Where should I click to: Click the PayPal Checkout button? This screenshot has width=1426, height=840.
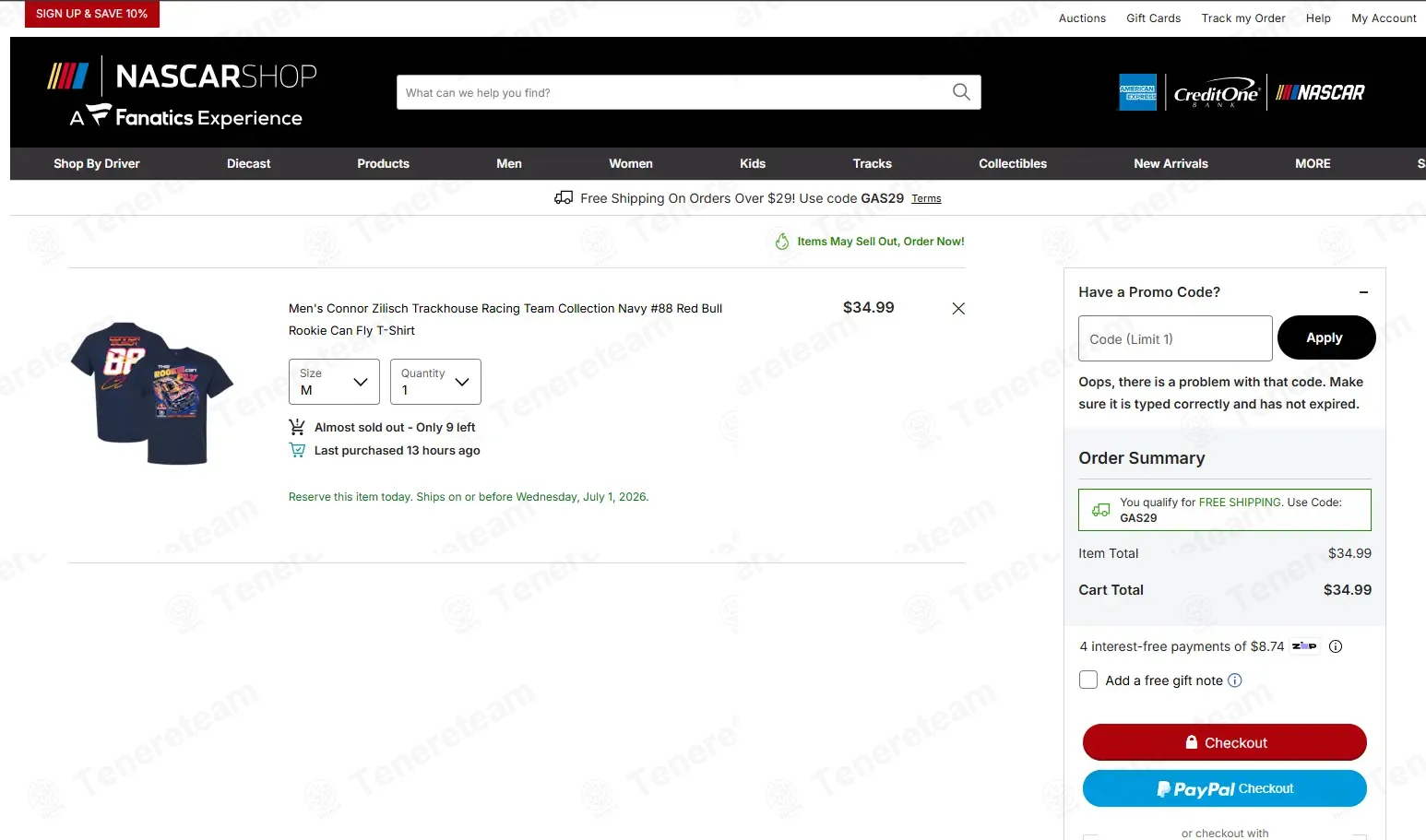[x=1224, y=789]
